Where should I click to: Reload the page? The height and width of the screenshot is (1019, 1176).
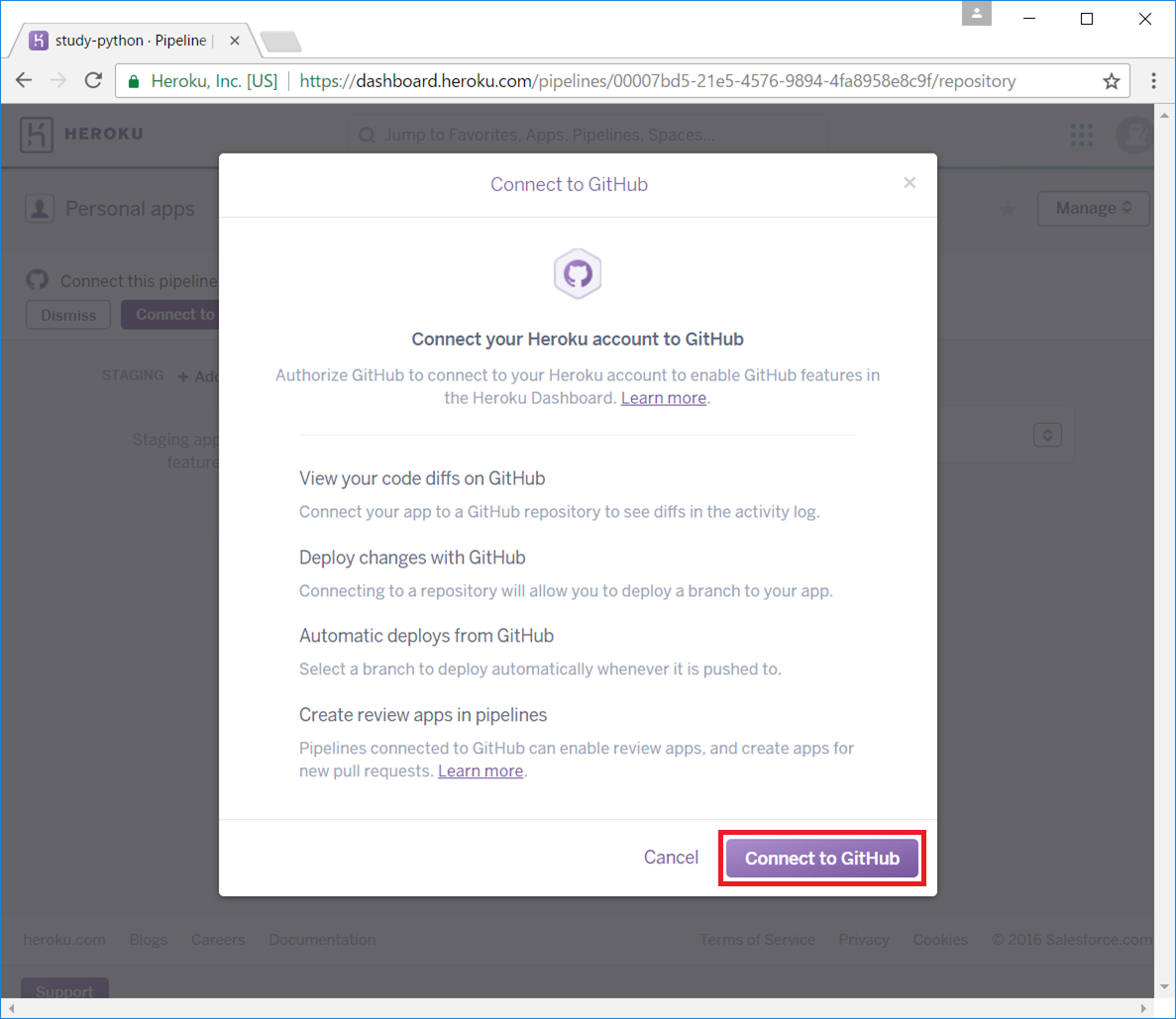coord(93,81)
